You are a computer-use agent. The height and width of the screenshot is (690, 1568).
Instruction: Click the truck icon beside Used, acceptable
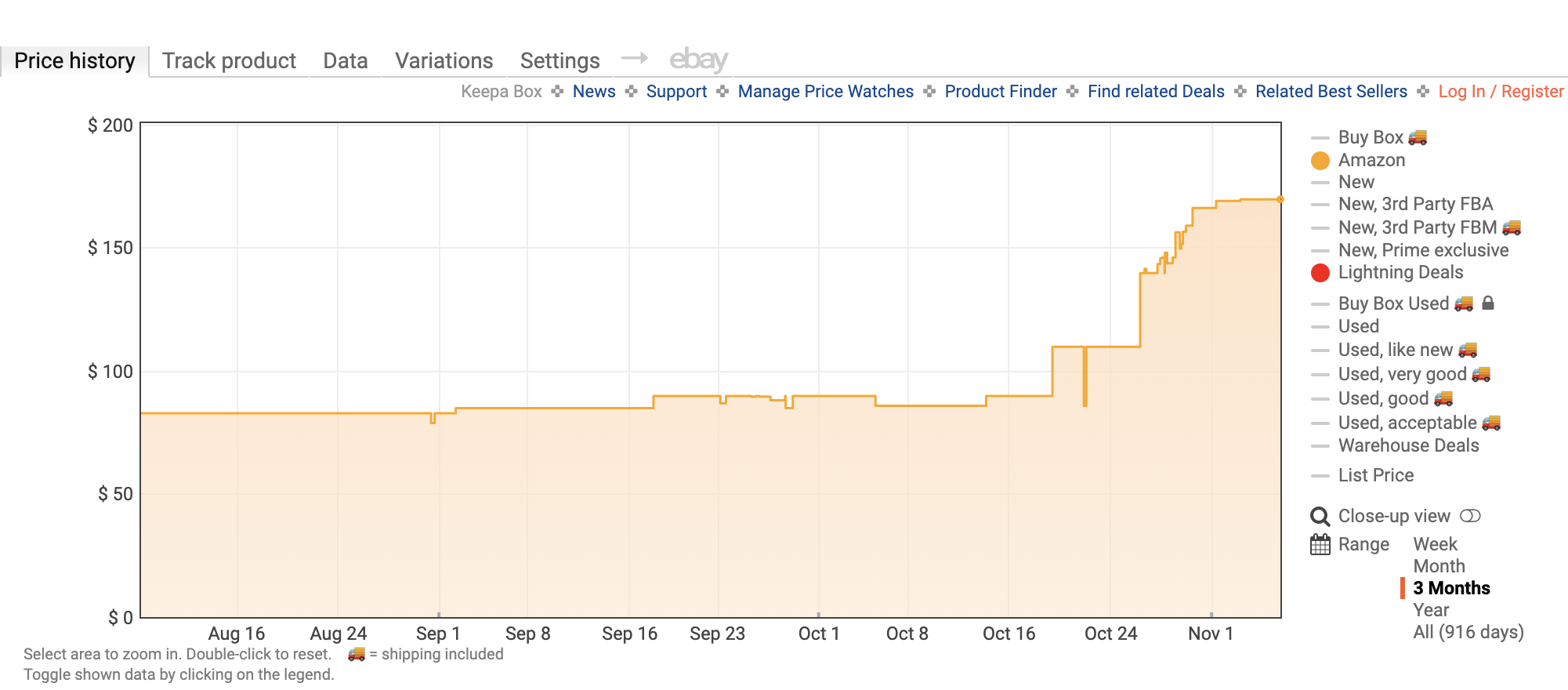click(x=1491, y=423)
